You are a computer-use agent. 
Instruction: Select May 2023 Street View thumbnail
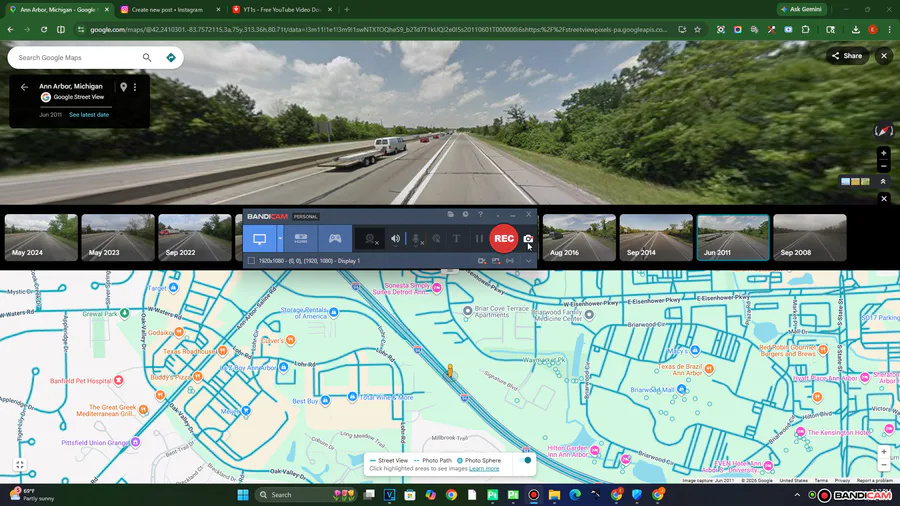pyautogui.click(x=118, y=238)
